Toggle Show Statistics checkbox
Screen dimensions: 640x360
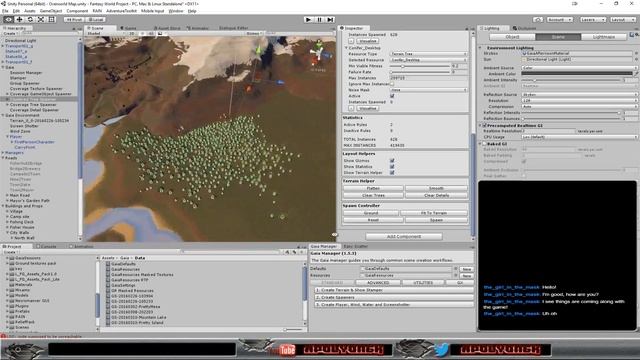[392, 167]
